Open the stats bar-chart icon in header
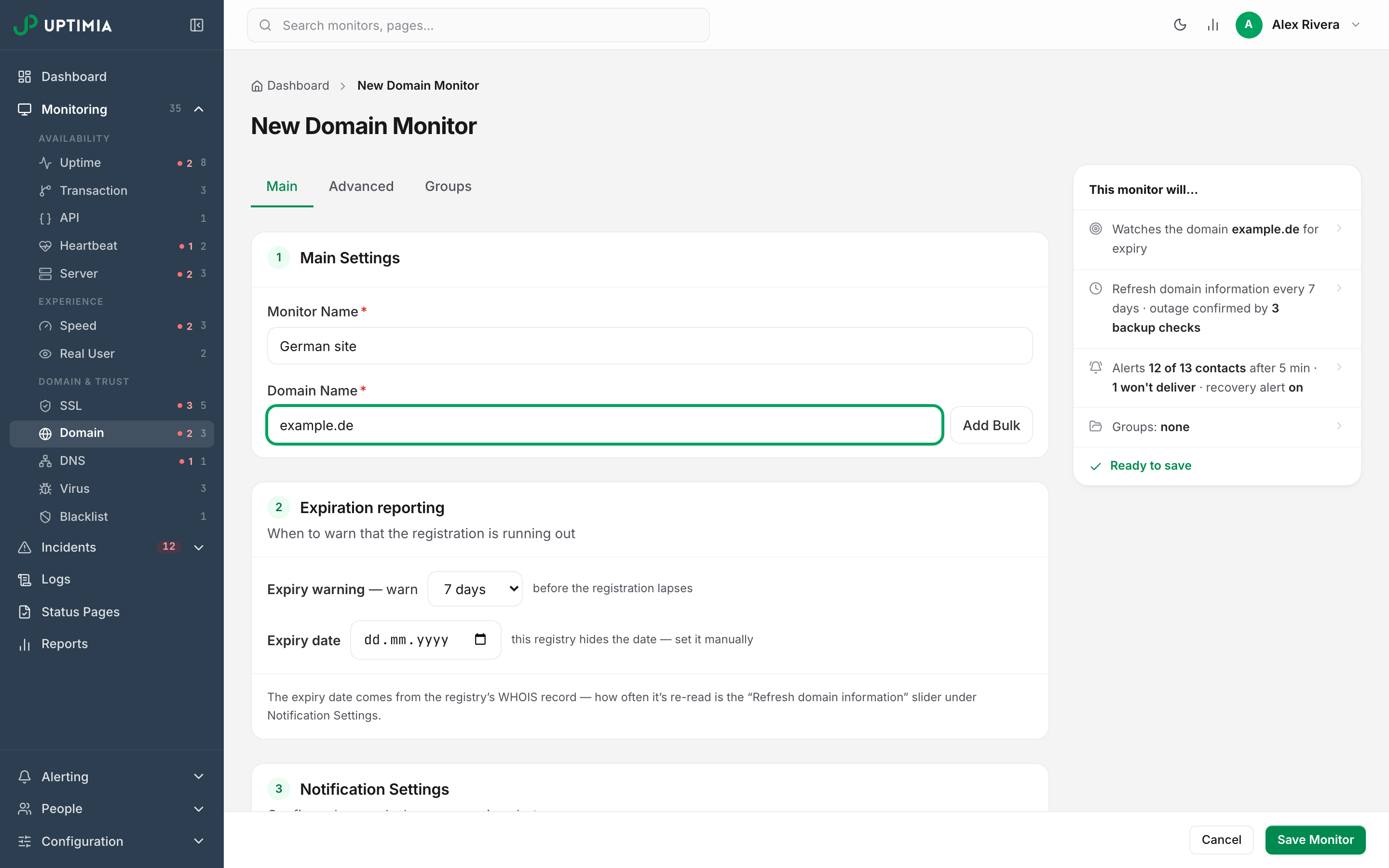Viewport: 1389px width, 868px height. pyautogui.click(x=1212, y=25)
